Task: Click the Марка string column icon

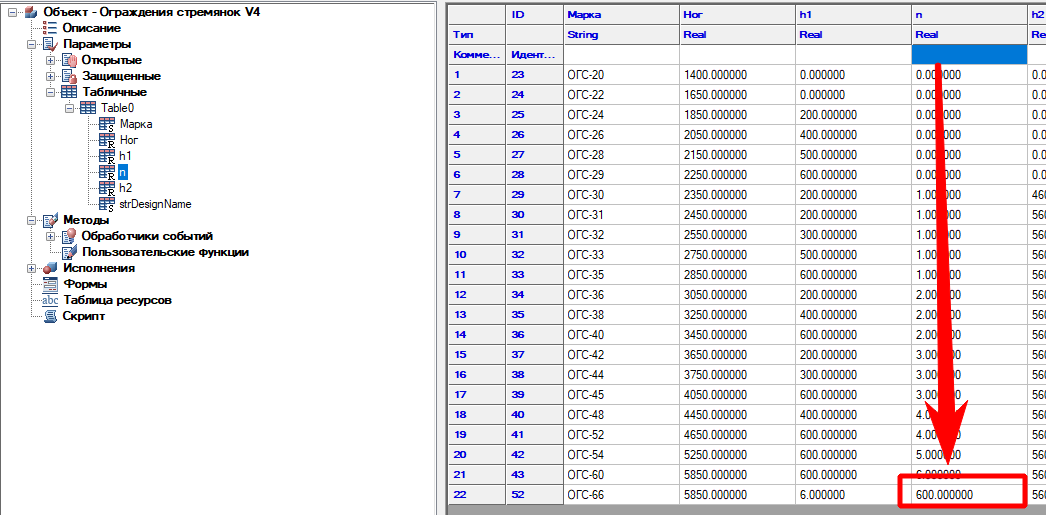Action: click(x=107, y=125)
